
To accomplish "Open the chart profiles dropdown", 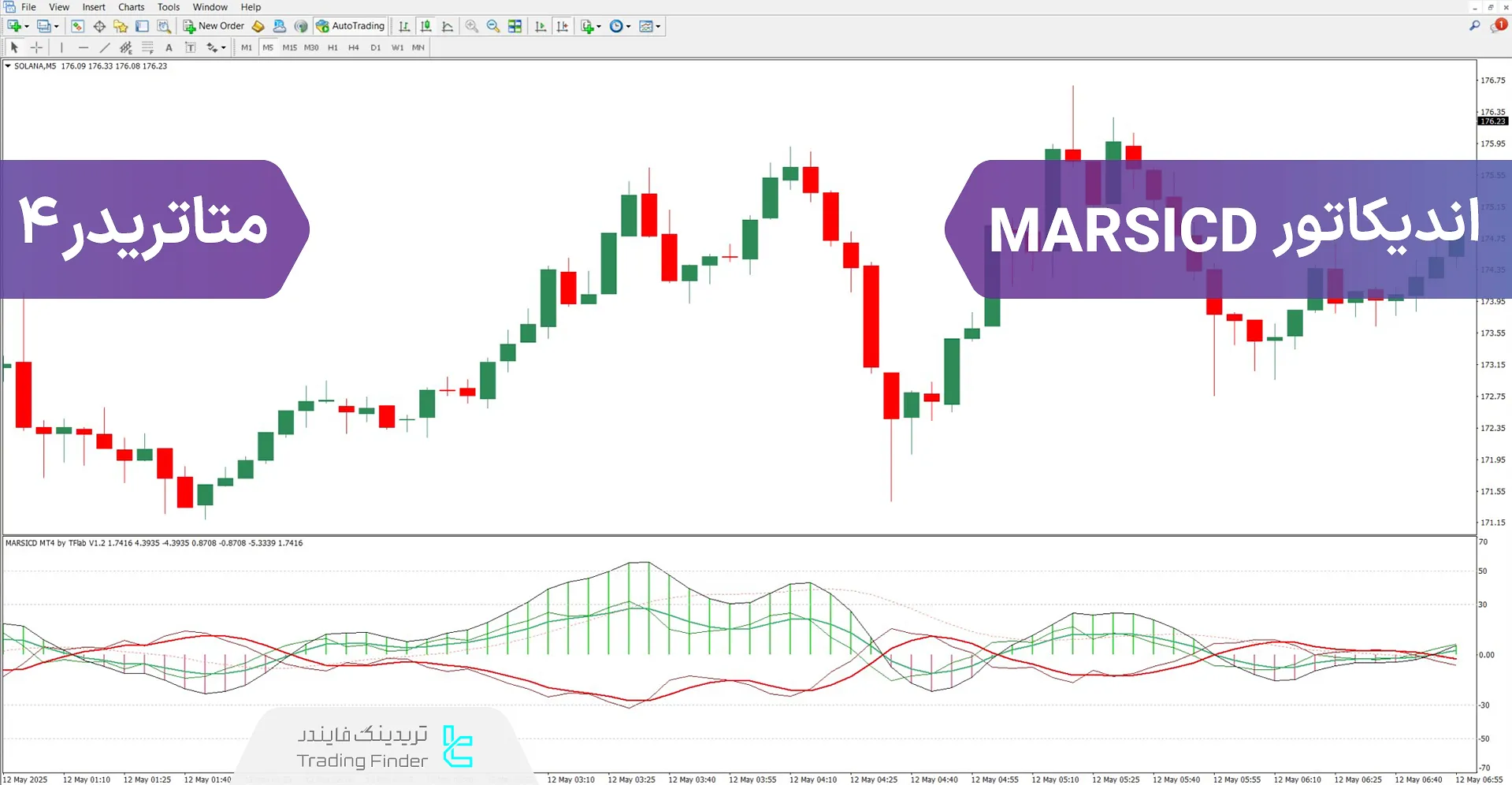I will coord(49,26).
